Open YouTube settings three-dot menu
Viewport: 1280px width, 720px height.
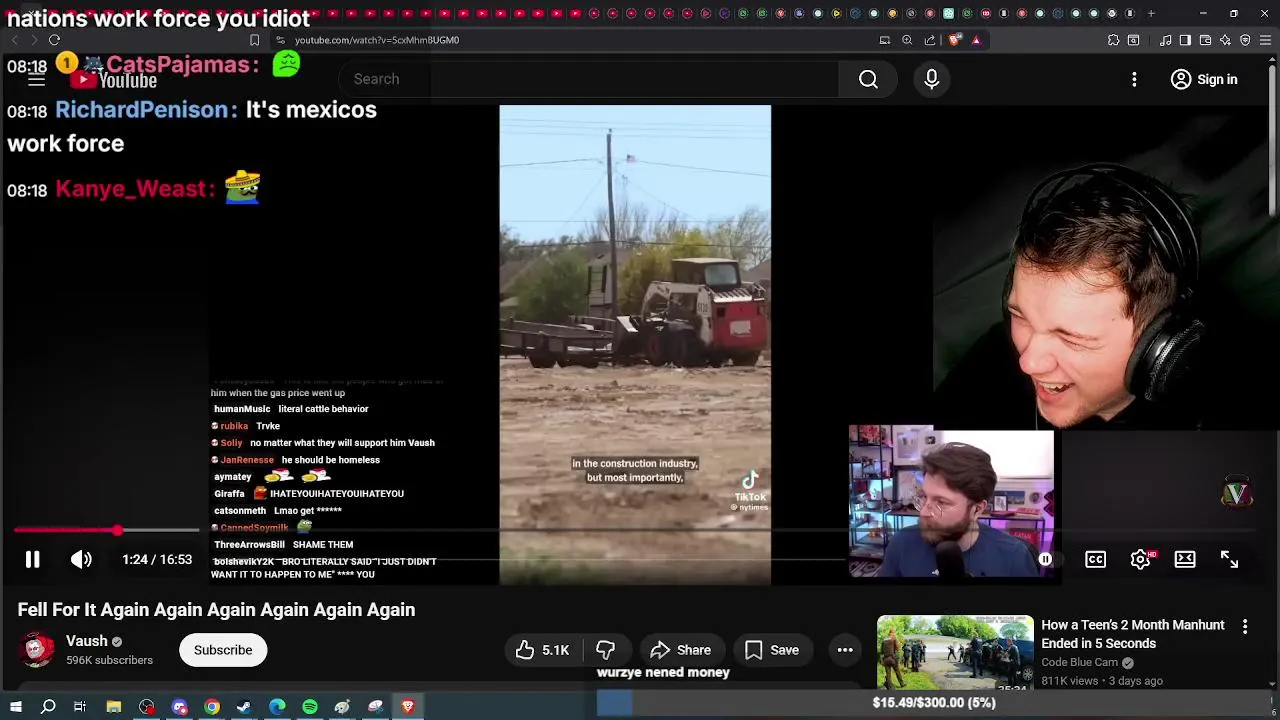(x=1134, y=79)
